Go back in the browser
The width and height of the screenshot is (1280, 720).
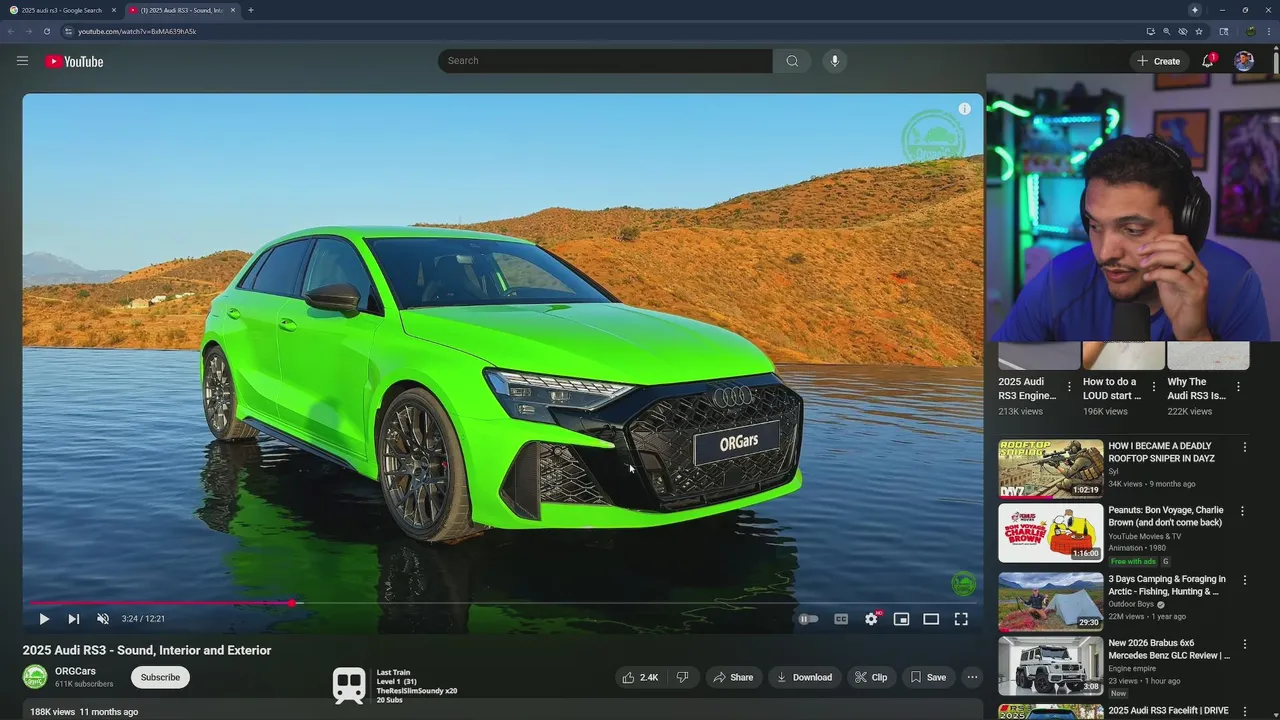click(11, 31)
